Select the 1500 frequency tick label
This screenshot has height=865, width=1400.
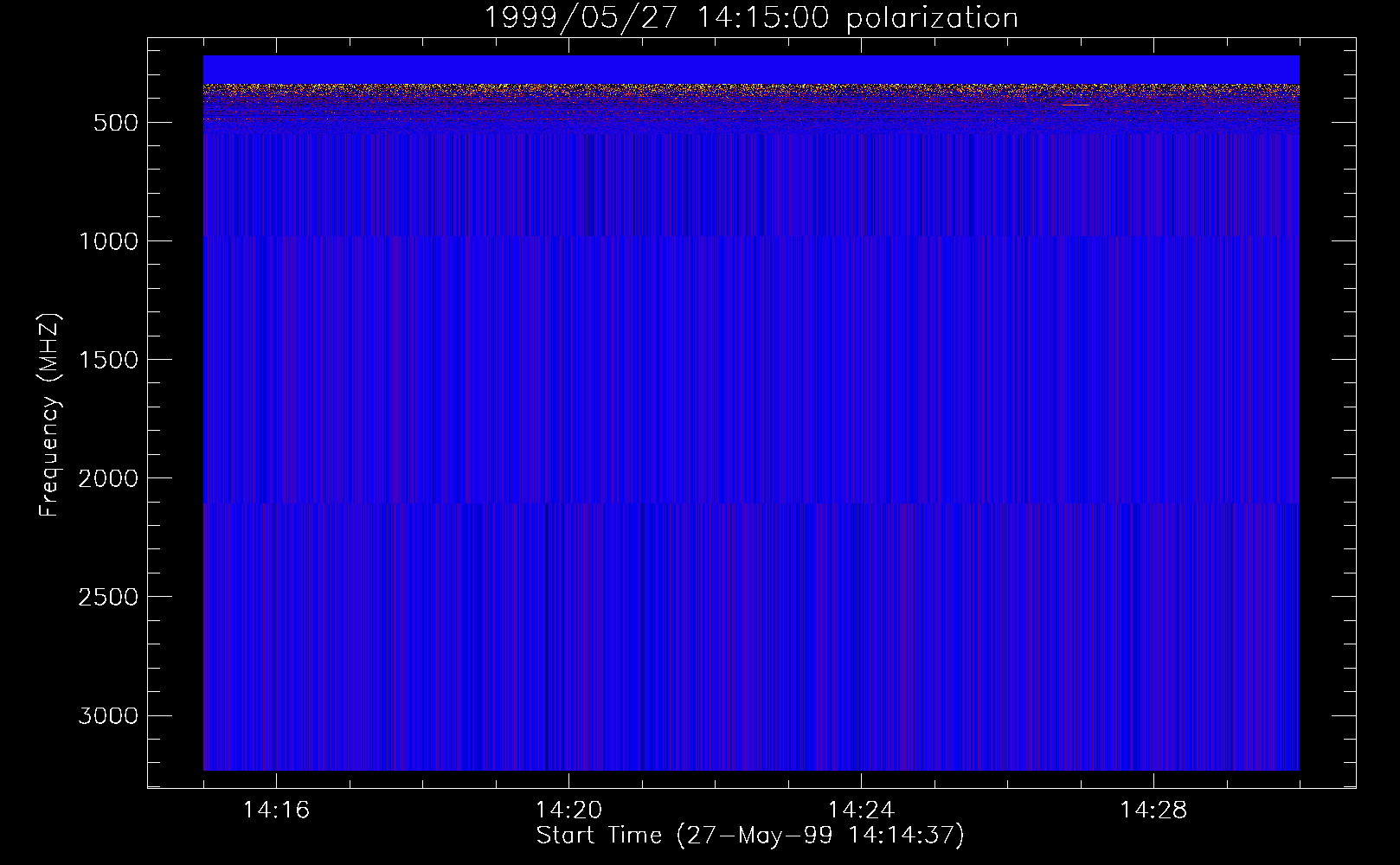point(108,360)
